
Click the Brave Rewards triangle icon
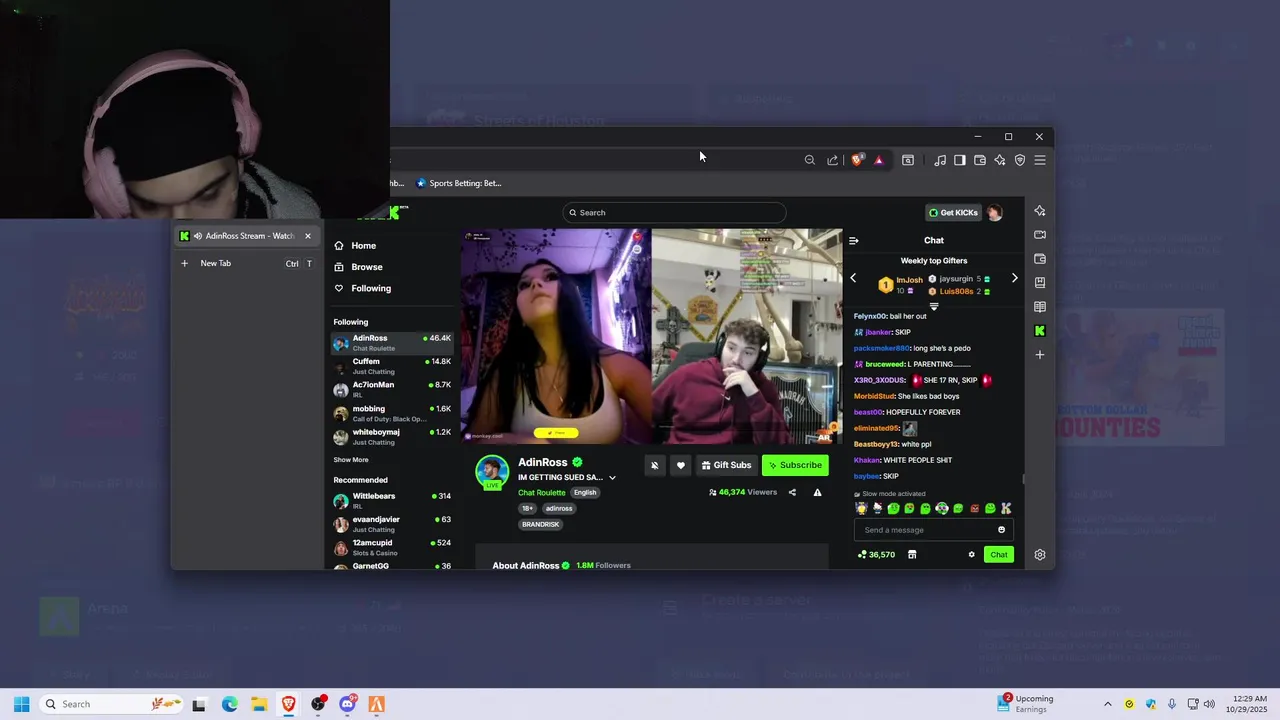(x=879, y=160)
